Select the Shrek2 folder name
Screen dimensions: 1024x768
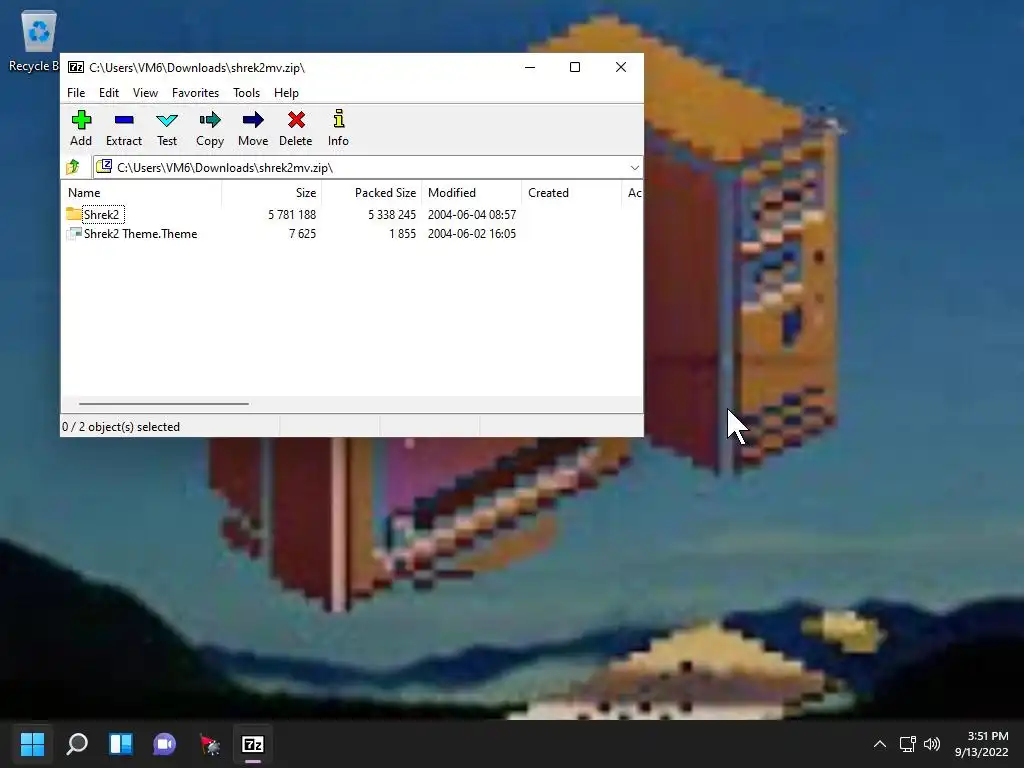point(101,214)
